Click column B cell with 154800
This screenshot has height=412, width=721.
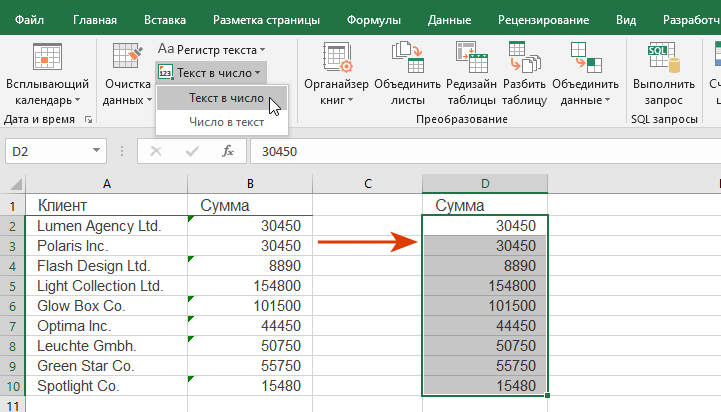point(250,286)
